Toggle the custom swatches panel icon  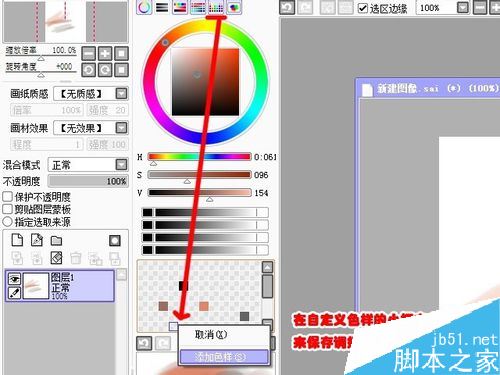216,7
